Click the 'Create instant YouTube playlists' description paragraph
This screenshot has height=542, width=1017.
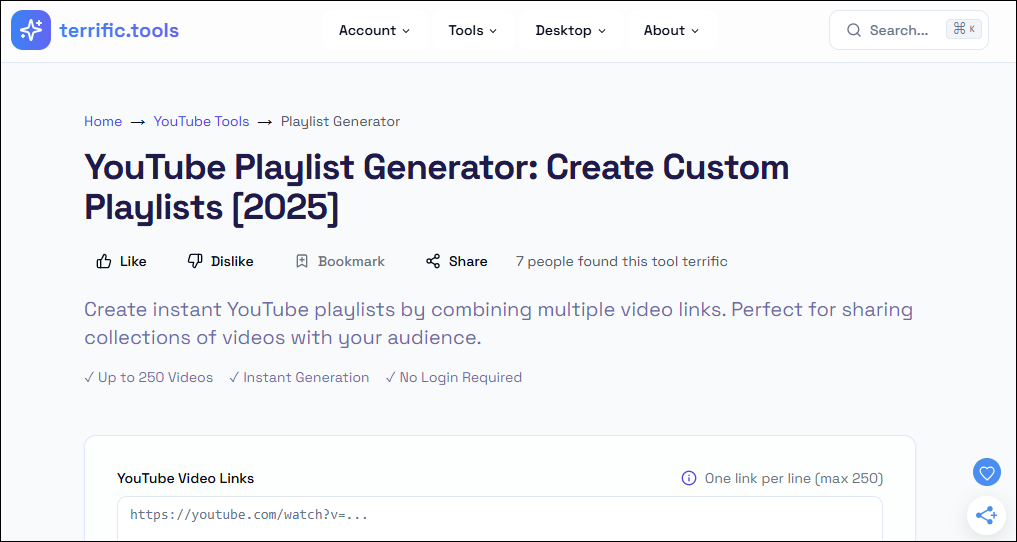pyautogui.click(x=498, y=324)
